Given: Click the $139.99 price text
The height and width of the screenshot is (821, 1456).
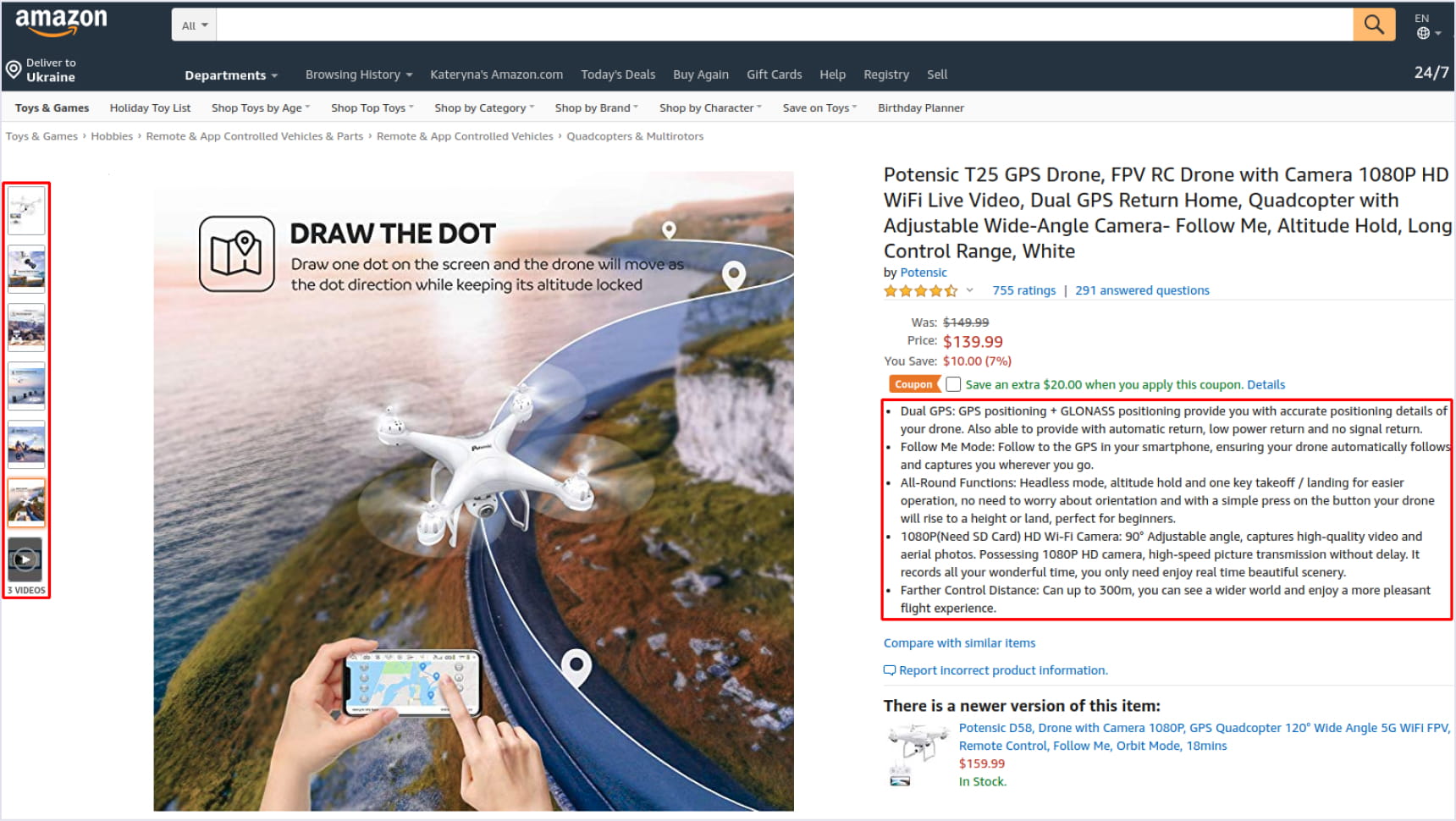Looking at the screenshot, I should [x=973, y=342].
